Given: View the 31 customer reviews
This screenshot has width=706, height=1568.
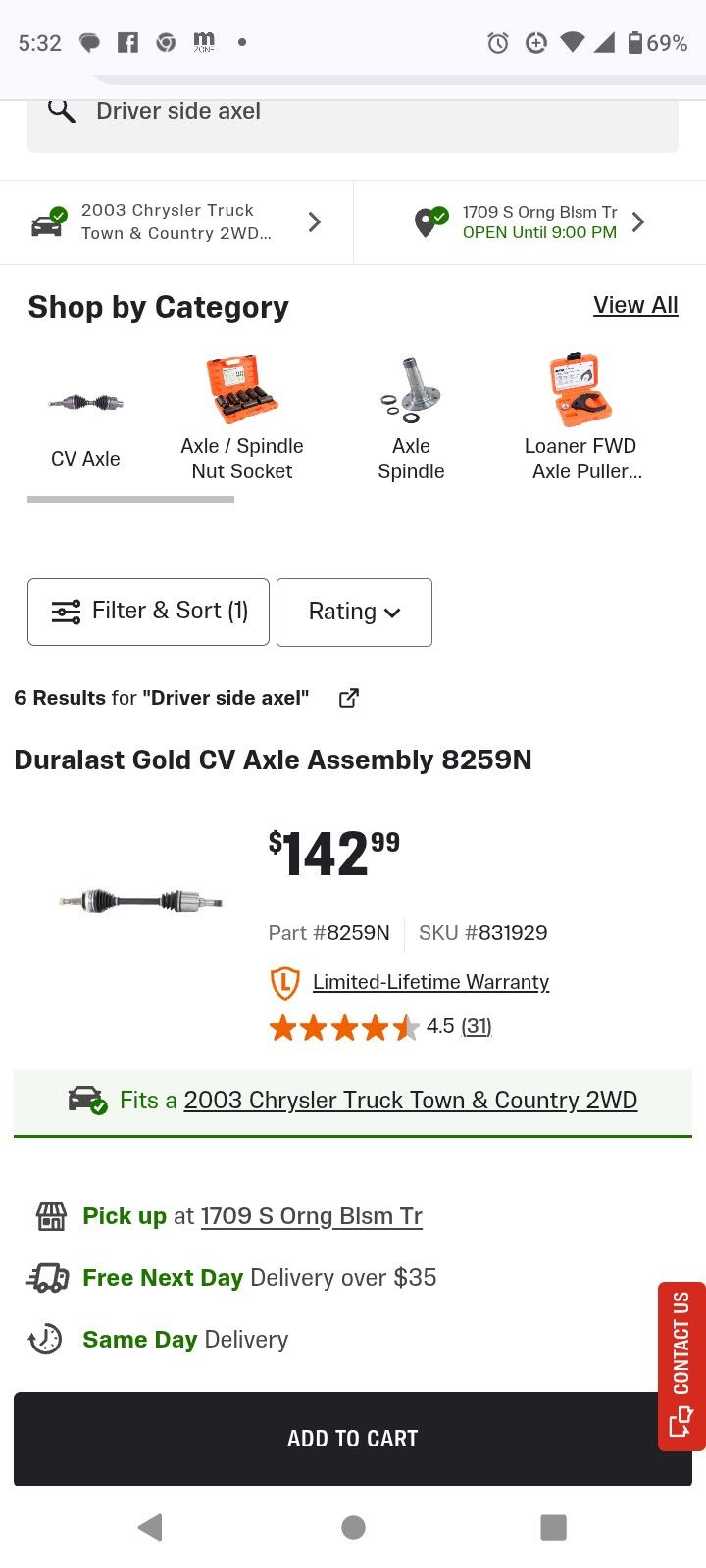Looking at the screenshot, I should (x=477, y=1026).
